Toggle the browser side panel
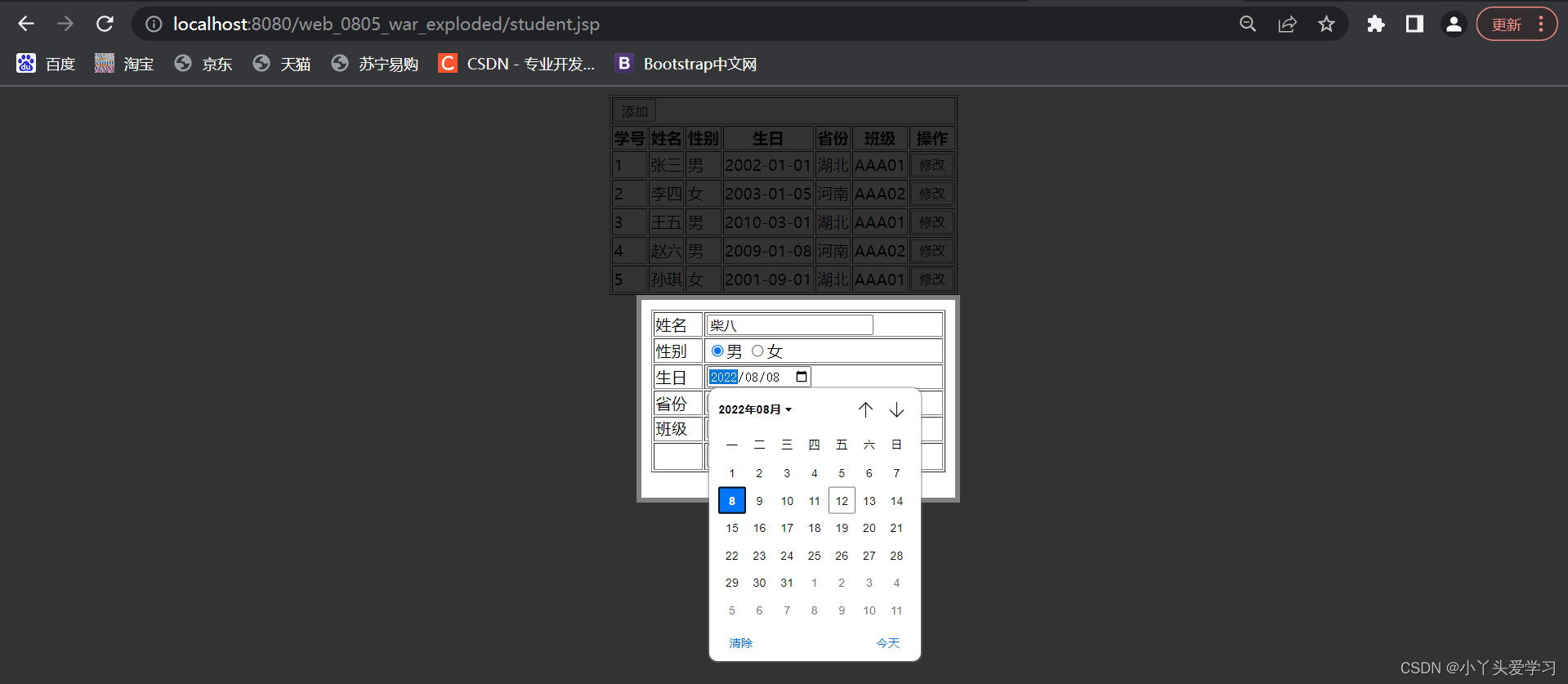1568x684 pixels. 1414,24
